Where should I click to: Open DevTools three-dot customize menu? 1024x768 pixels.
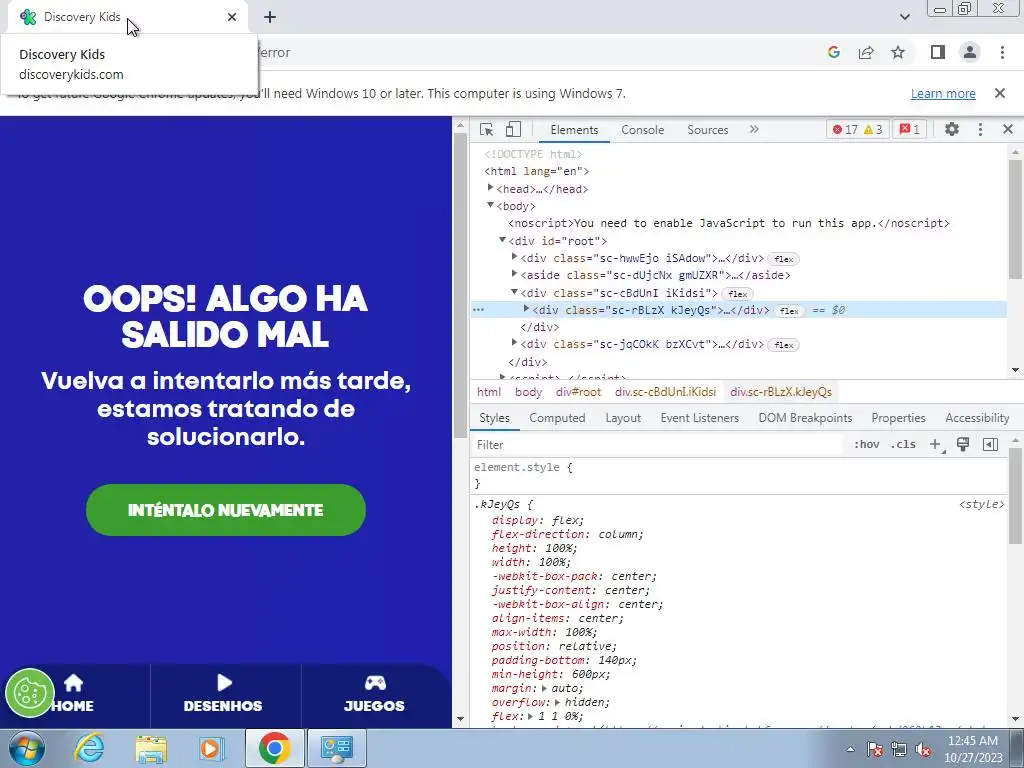coord(980,129)
